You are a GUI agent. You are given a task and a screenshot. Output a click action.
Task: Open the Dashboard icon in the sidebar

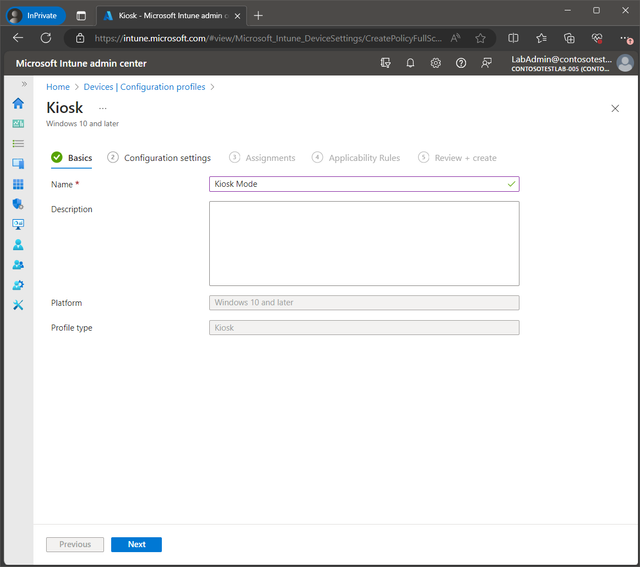pos(18,123)
